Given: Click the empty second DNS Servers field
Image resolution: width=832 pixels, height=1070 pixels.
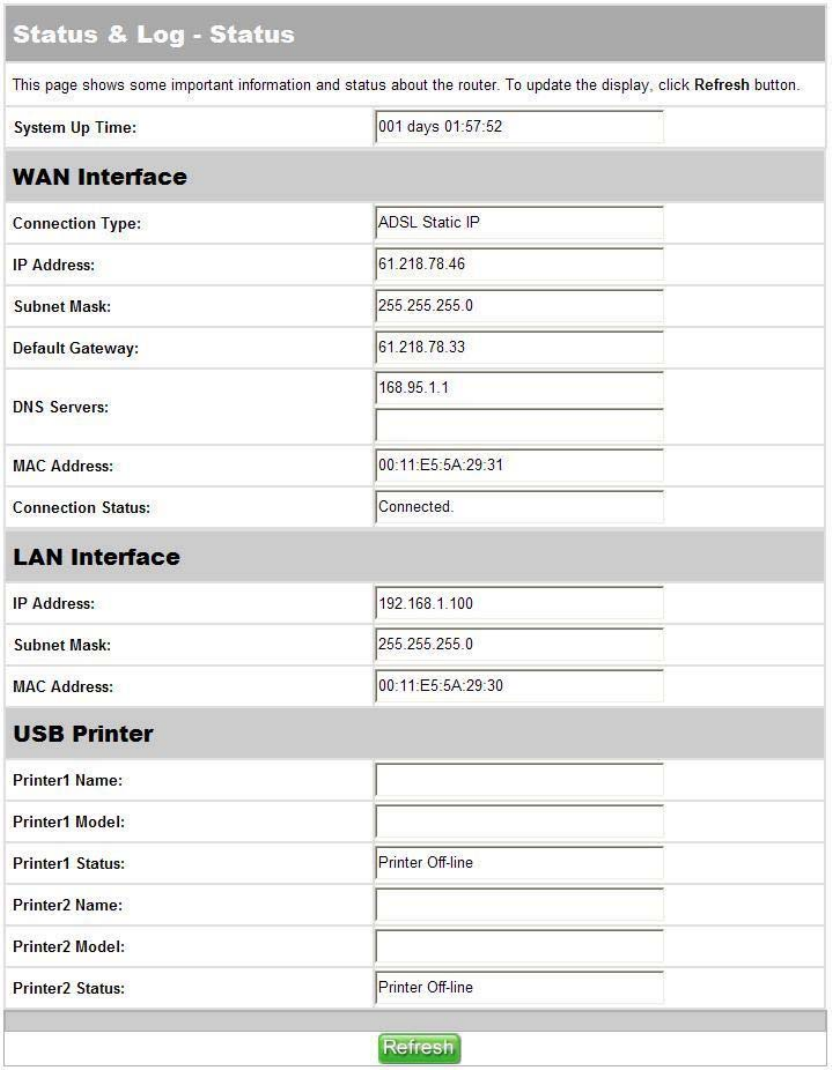Looking at the screenshot, I should (x=518, y=425).
